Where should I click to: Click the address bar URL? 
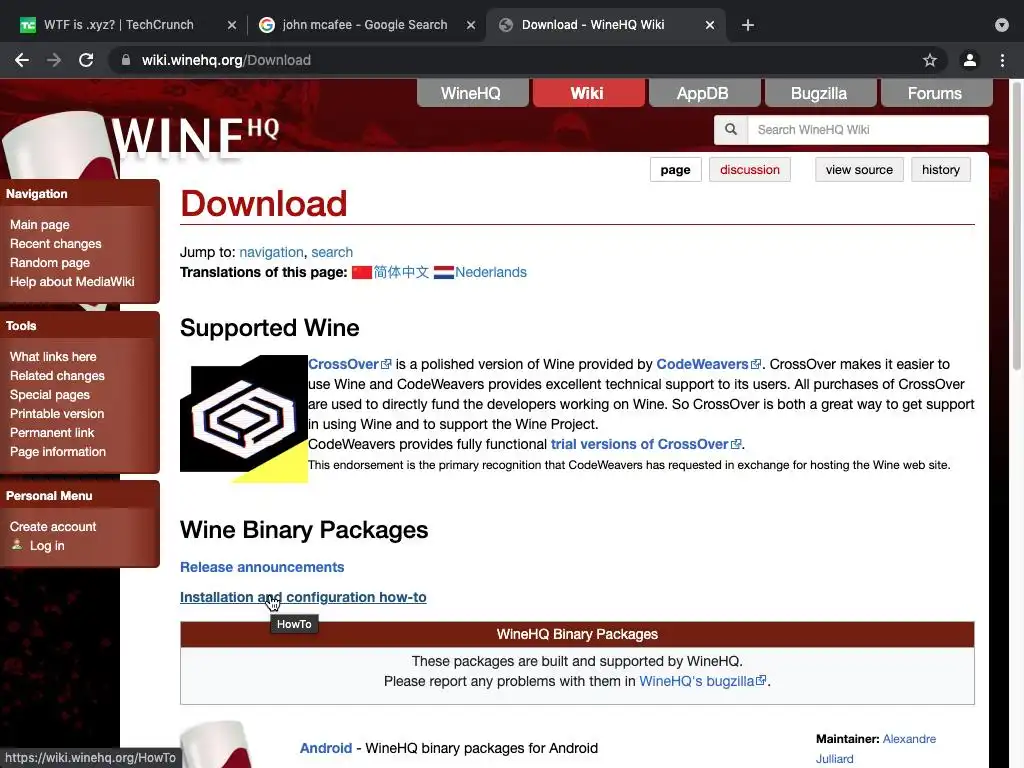(x=226, y=60)
